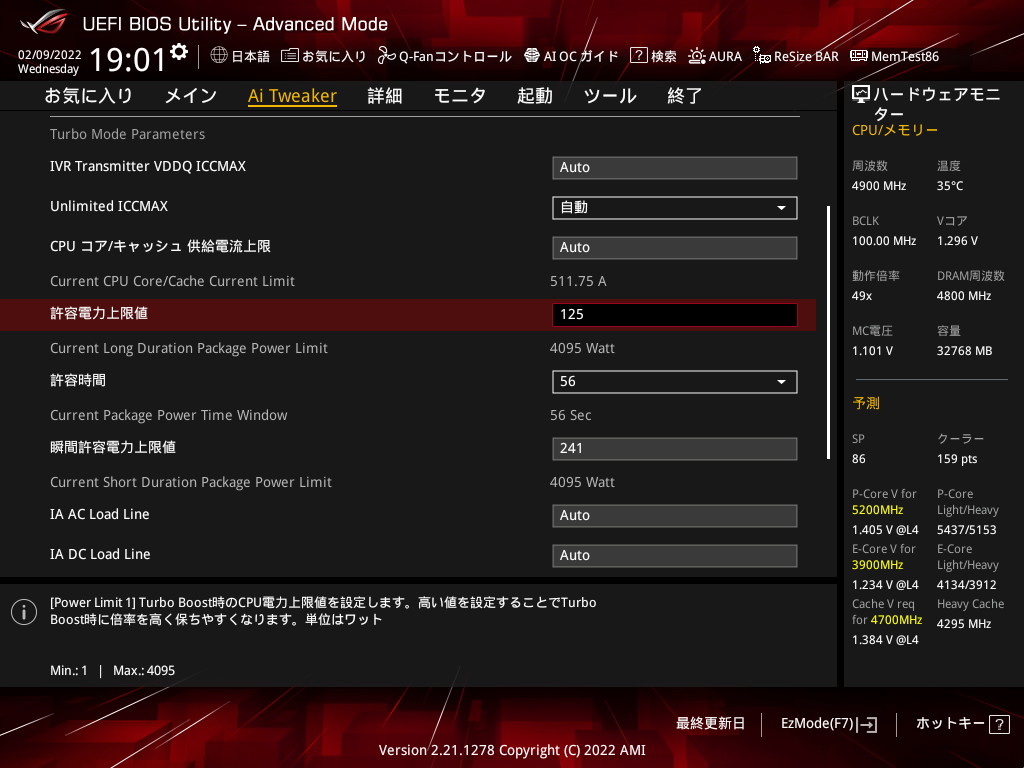Click CPU/メモリー section label

[x=895, y=130]
